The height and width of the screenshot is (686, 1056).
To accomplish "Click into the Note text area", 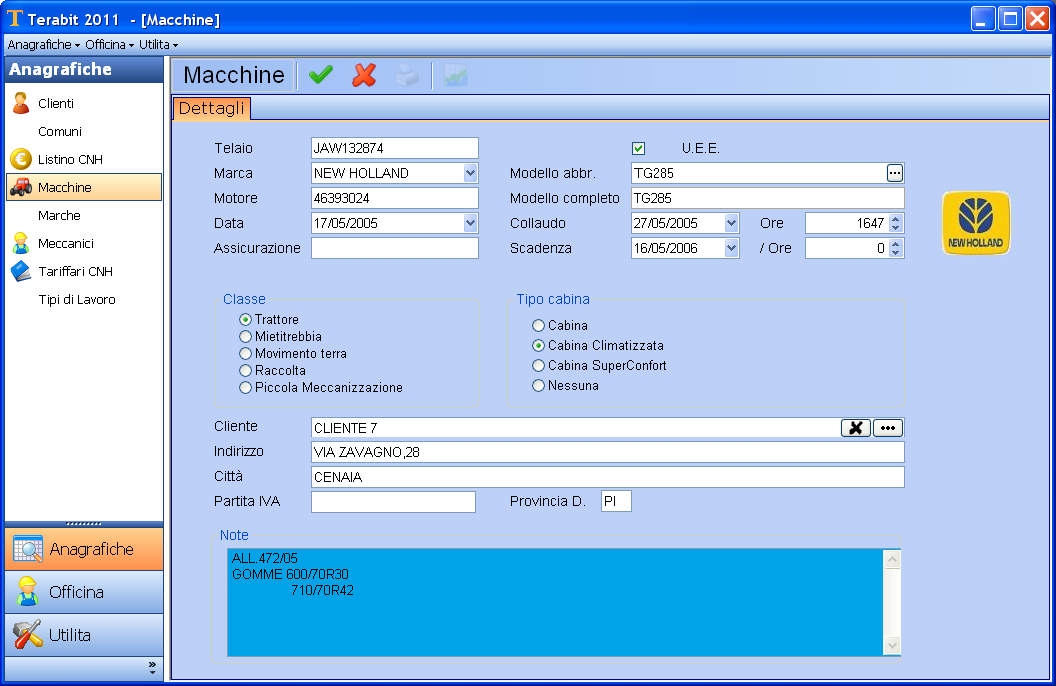I will 556,603.
